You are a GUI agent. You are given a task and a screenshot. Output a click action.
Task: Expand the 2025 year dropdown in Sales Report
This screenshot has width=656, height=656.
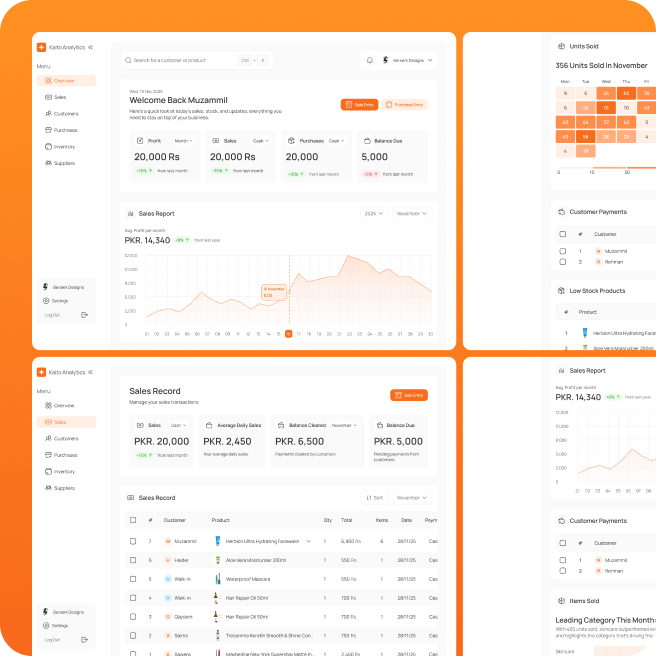click(373, 213)
